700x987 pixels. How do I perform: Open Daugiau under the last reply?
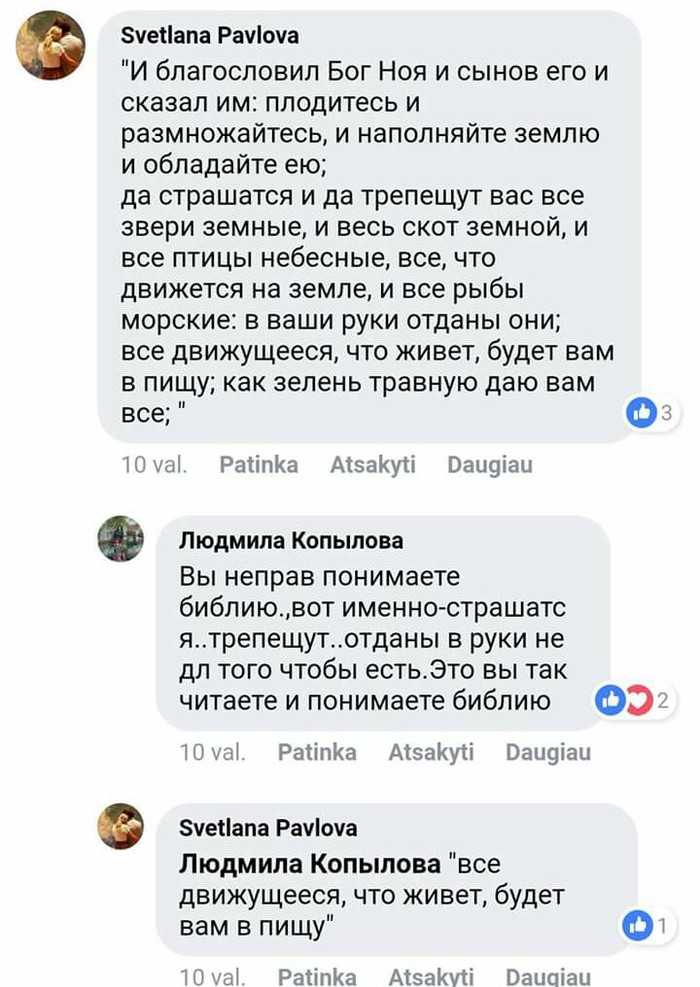548,976
